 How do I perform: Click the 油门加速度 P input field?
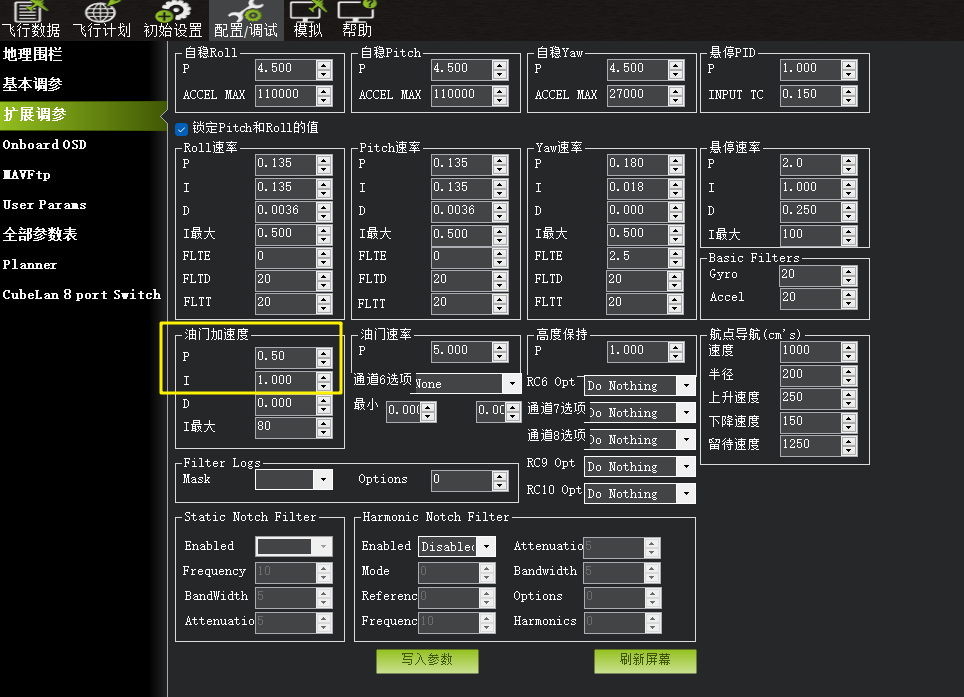coord(284,357)
